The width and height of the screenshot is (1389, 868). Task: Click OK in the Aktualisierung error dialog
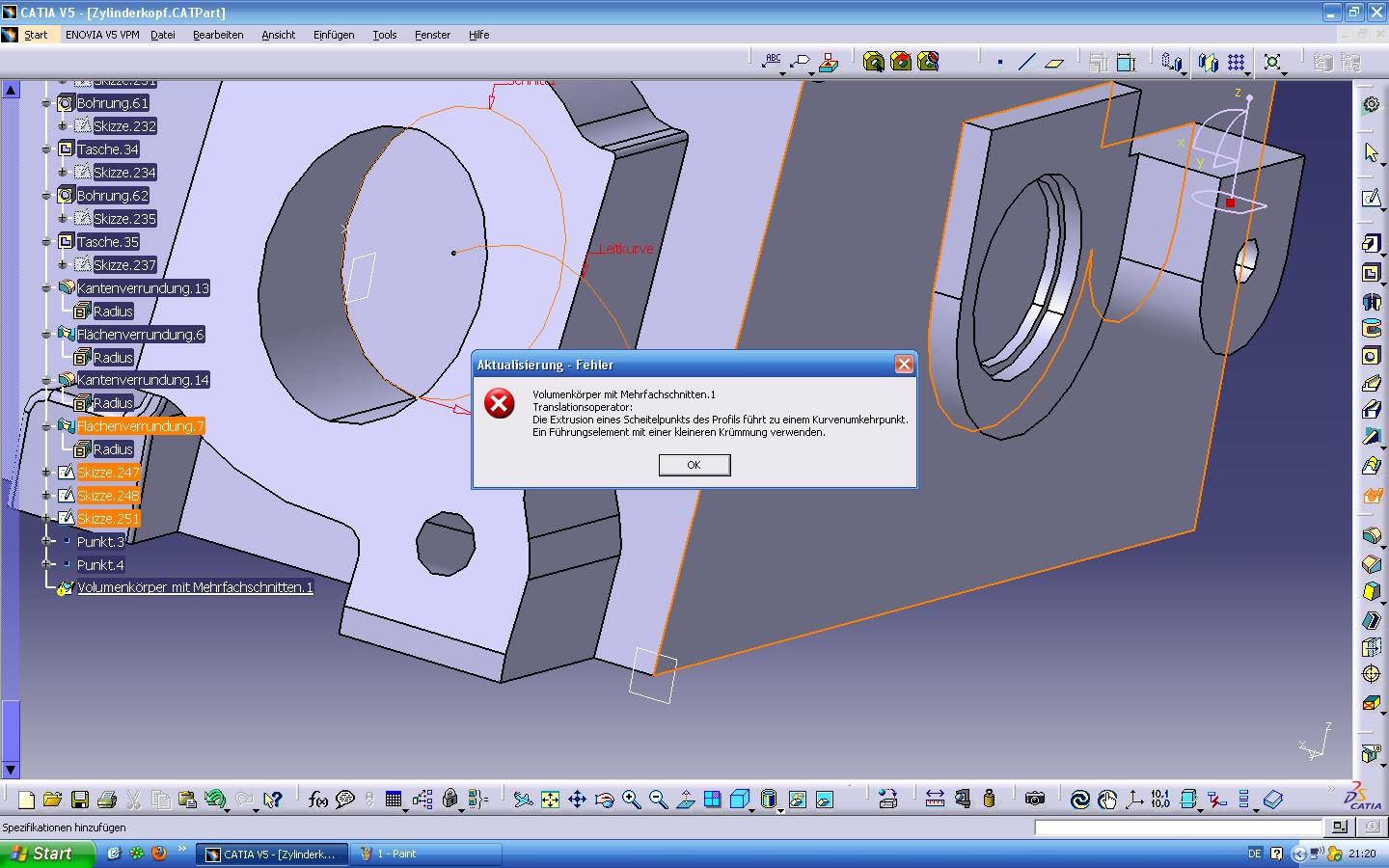pos(694,465)
